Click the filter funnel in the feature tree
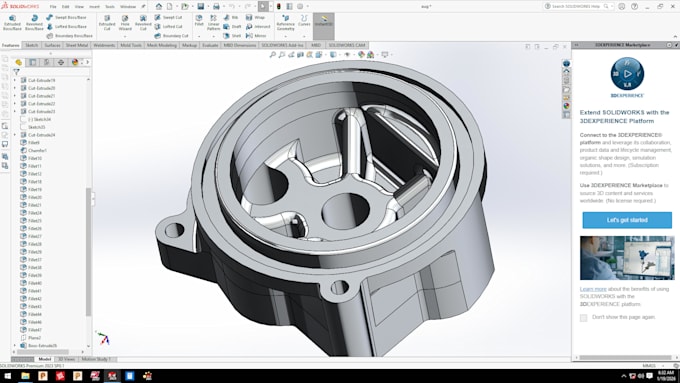680x383 pixels. click(16, 72)
